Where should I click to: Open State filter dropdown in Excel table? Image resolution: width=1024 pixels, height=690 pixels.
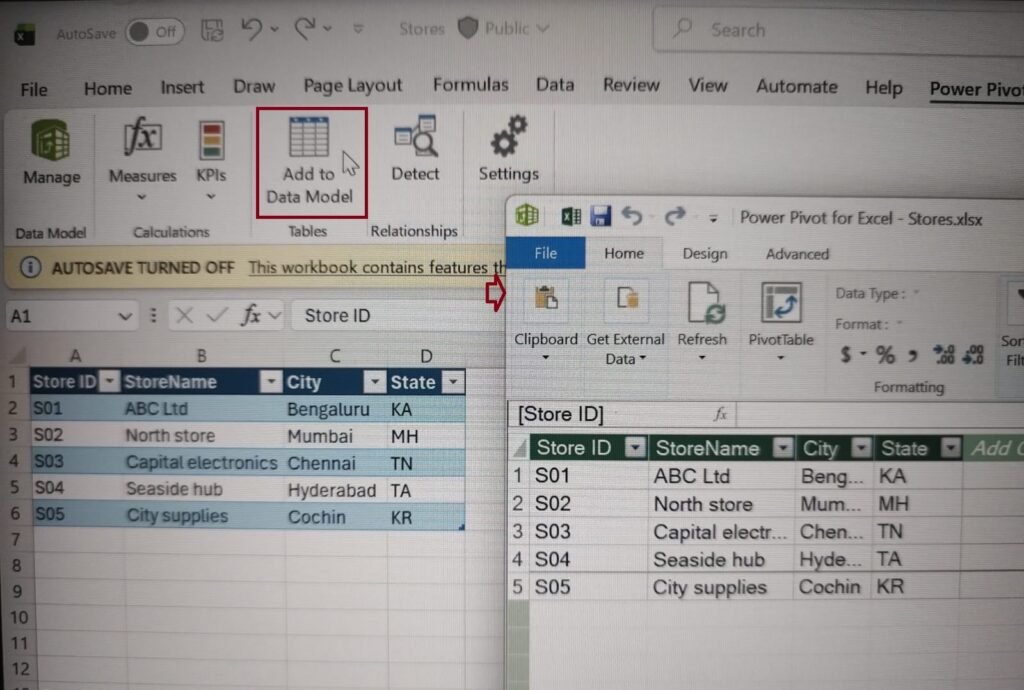click(x=453, y=382)
